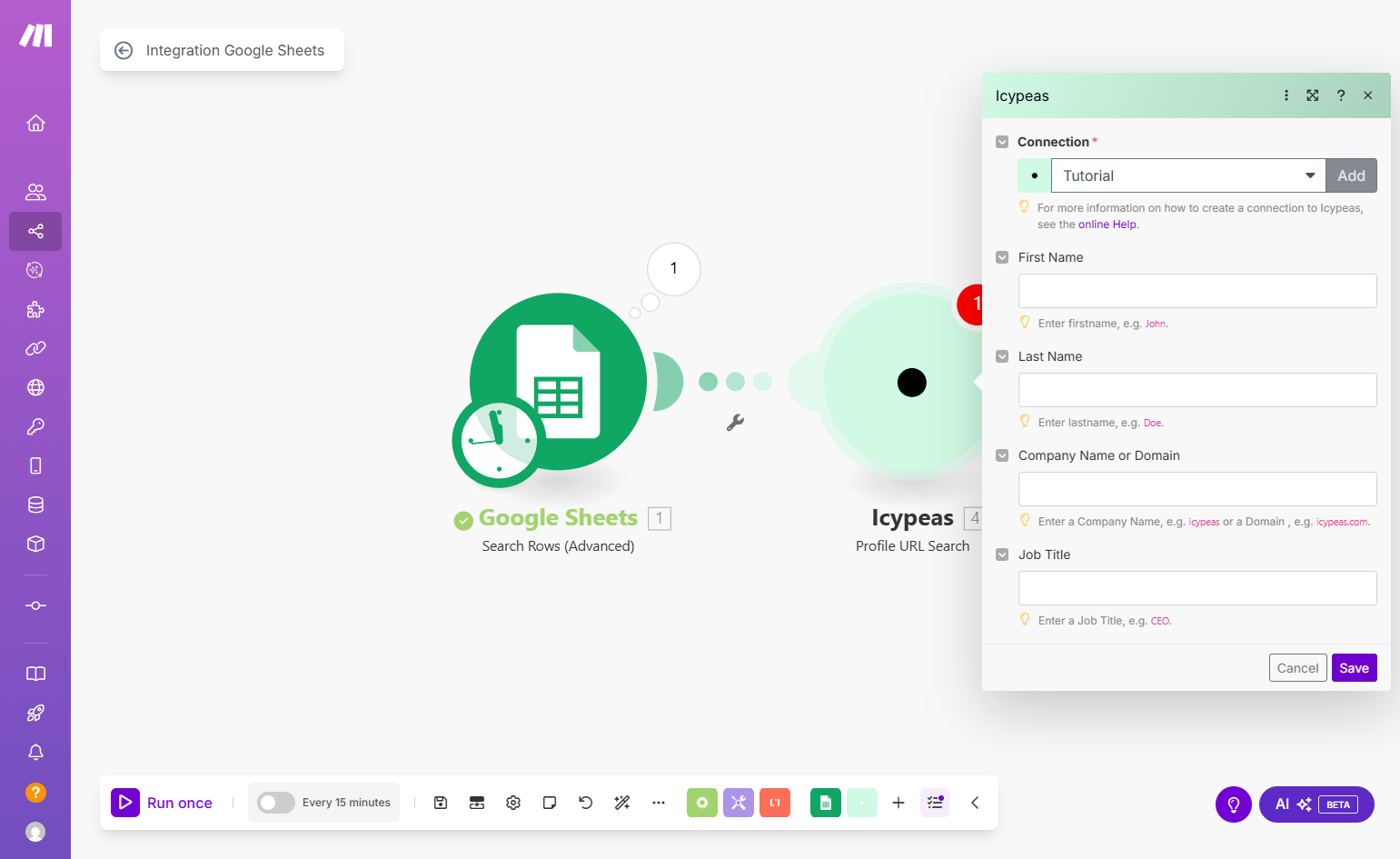Open the Icypeas panel three-dot menu
The image size is (1400, 859).
point(1286,95)
